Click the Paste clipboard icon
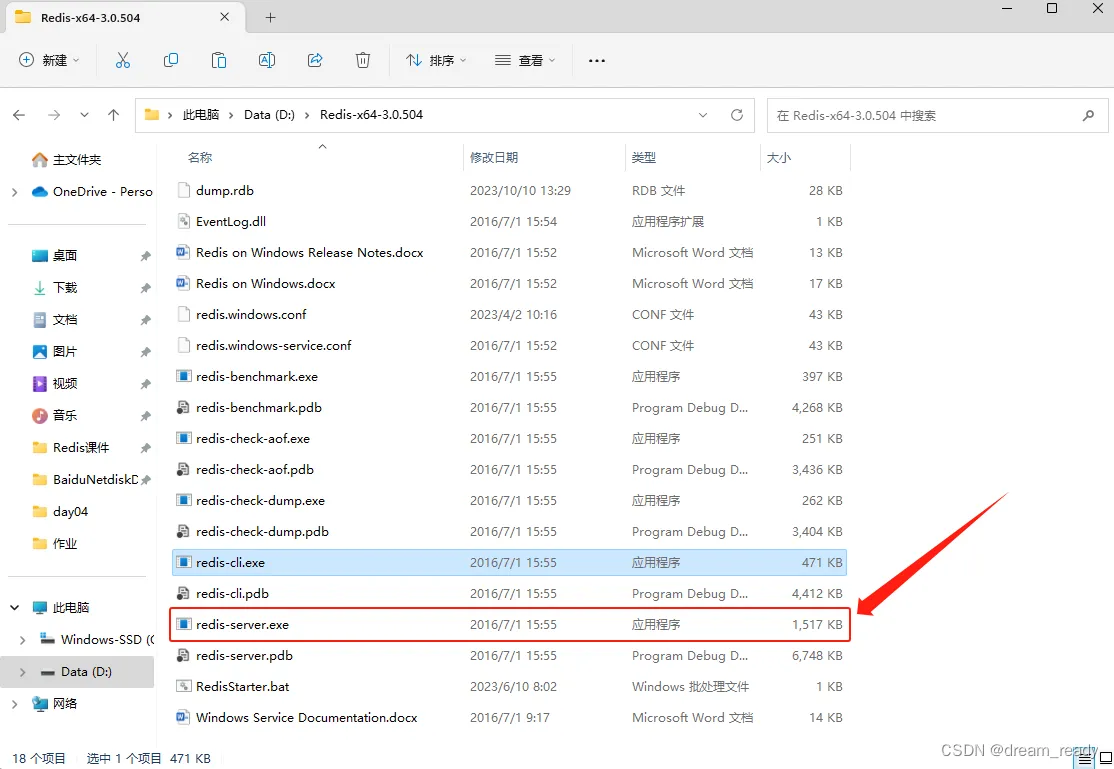 [x=219, y=60]
